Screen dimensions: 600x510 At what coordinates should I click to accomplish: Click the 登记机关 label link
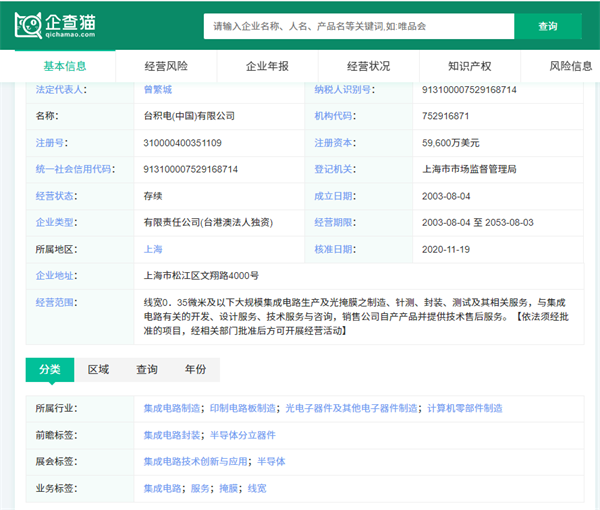[333, 169]
